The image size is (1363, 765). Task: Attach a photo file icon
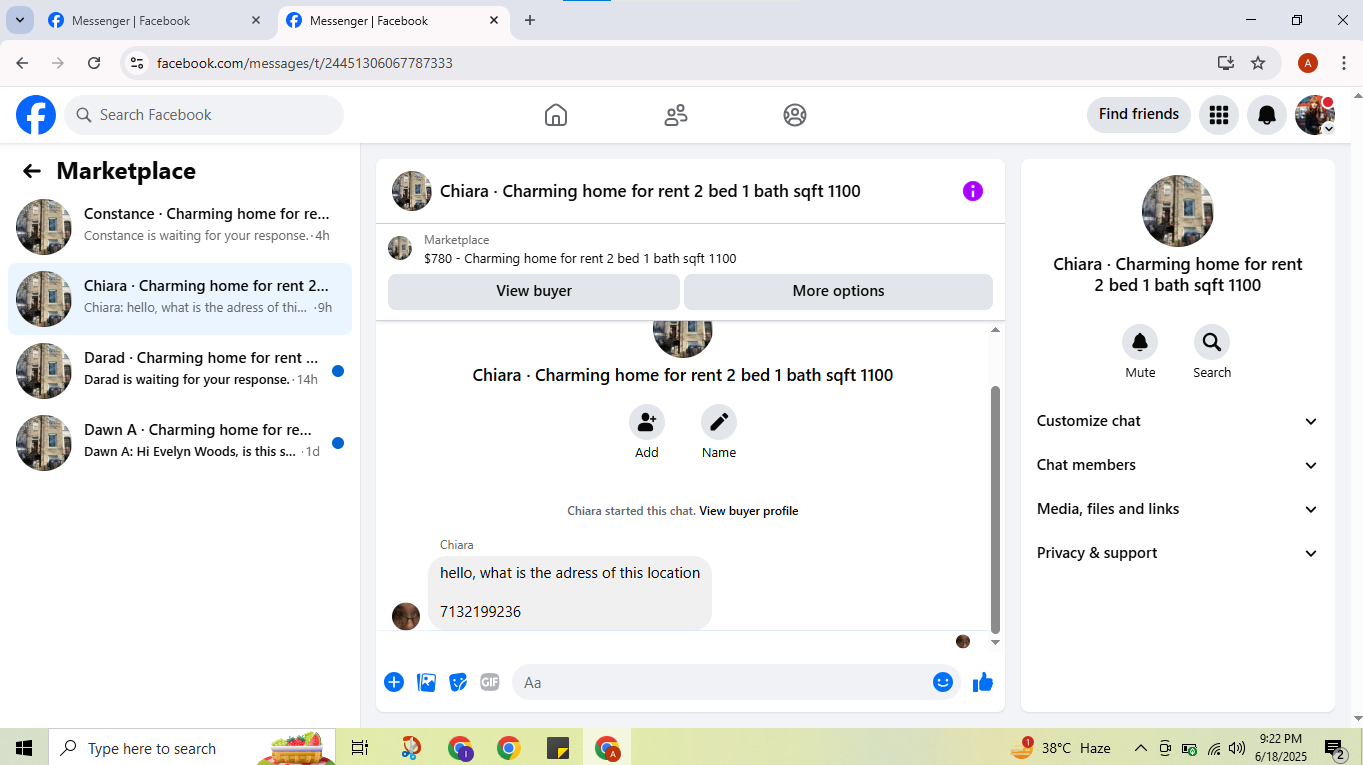point(426,682)
